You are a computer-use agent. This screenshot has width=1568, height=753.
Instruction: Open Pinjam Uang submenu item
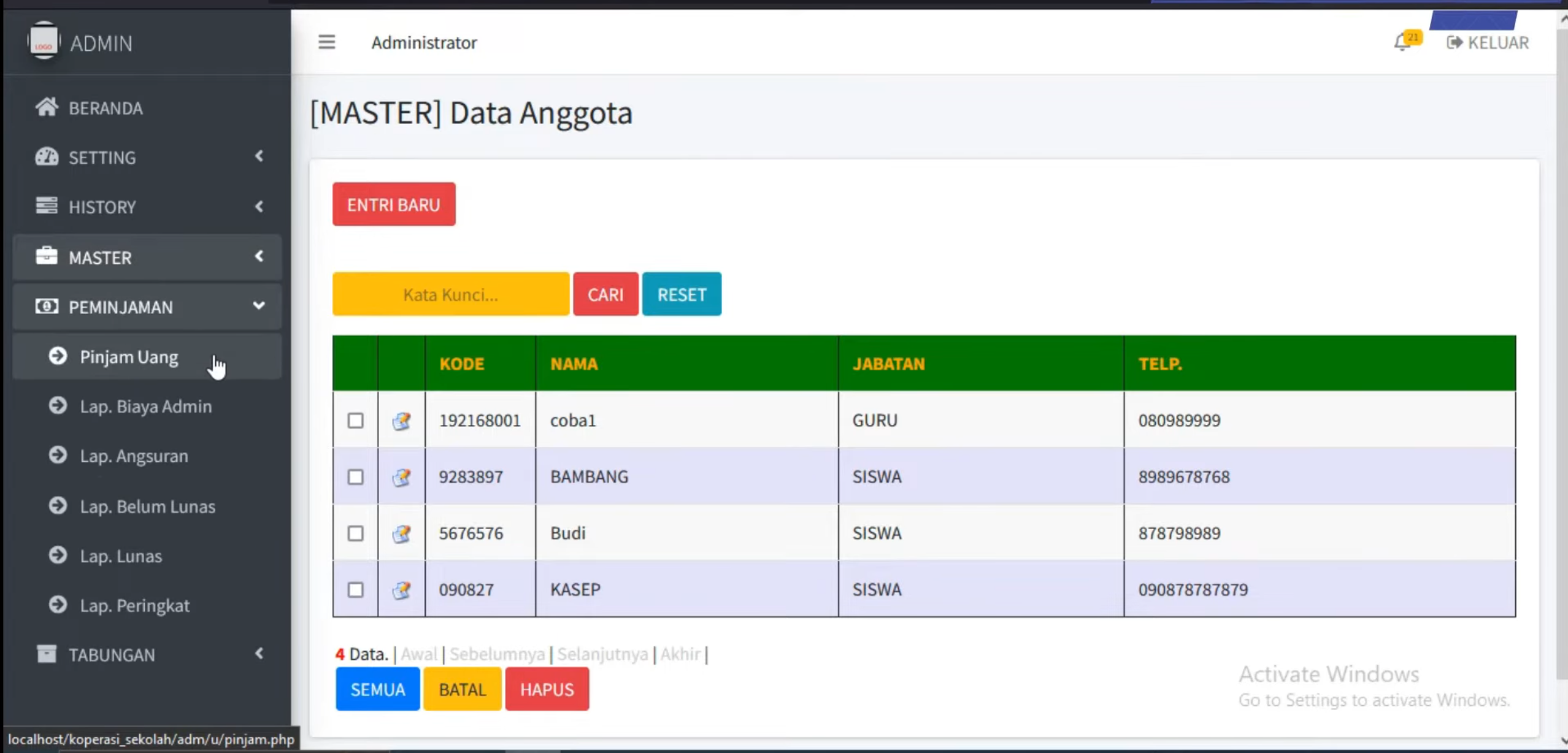pyautogui.click(x=147, y=356)
